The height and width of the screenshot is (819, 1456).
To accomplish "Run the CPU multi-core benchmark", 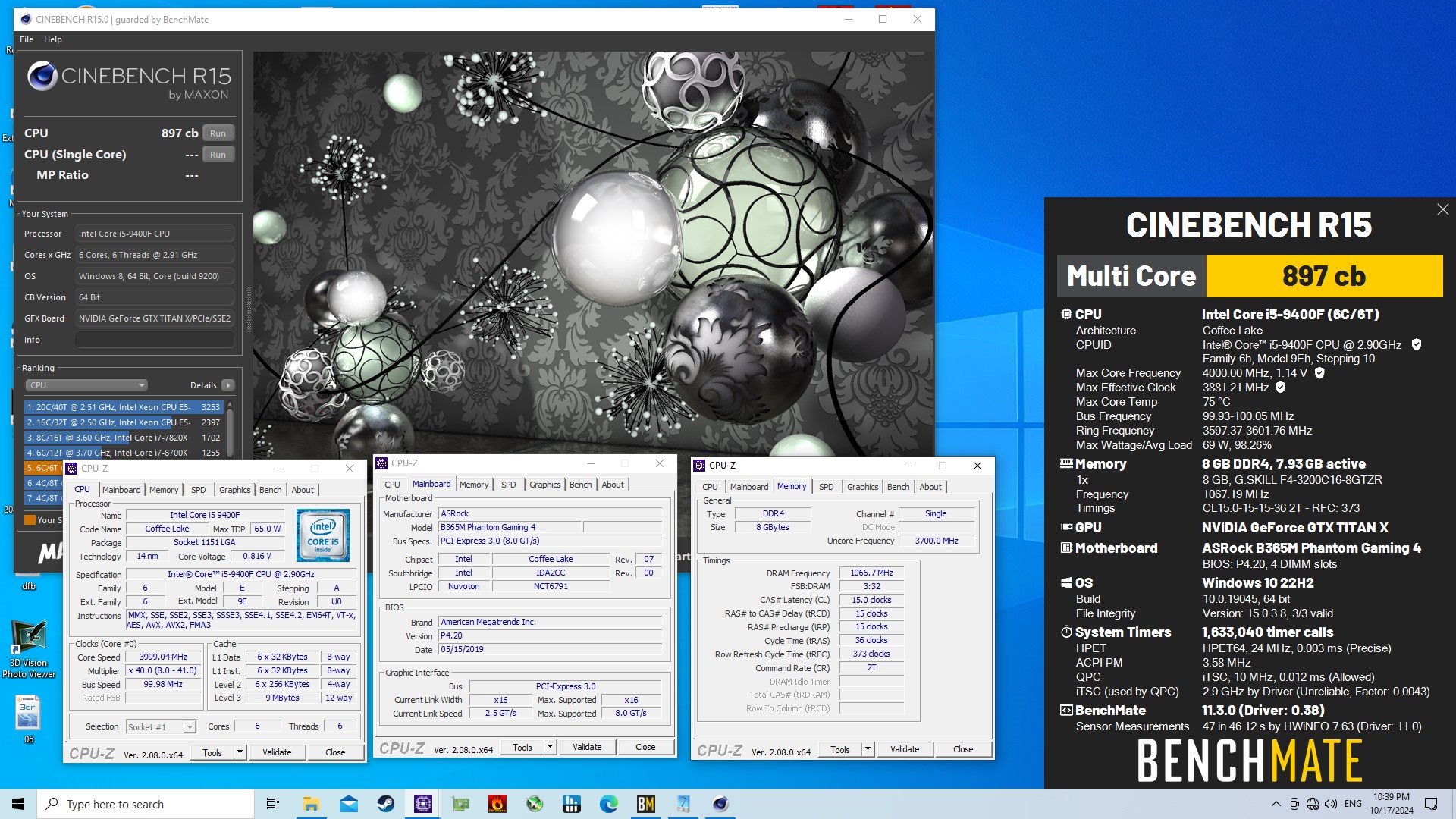I will pyautogui.click(x=218, y=133).
